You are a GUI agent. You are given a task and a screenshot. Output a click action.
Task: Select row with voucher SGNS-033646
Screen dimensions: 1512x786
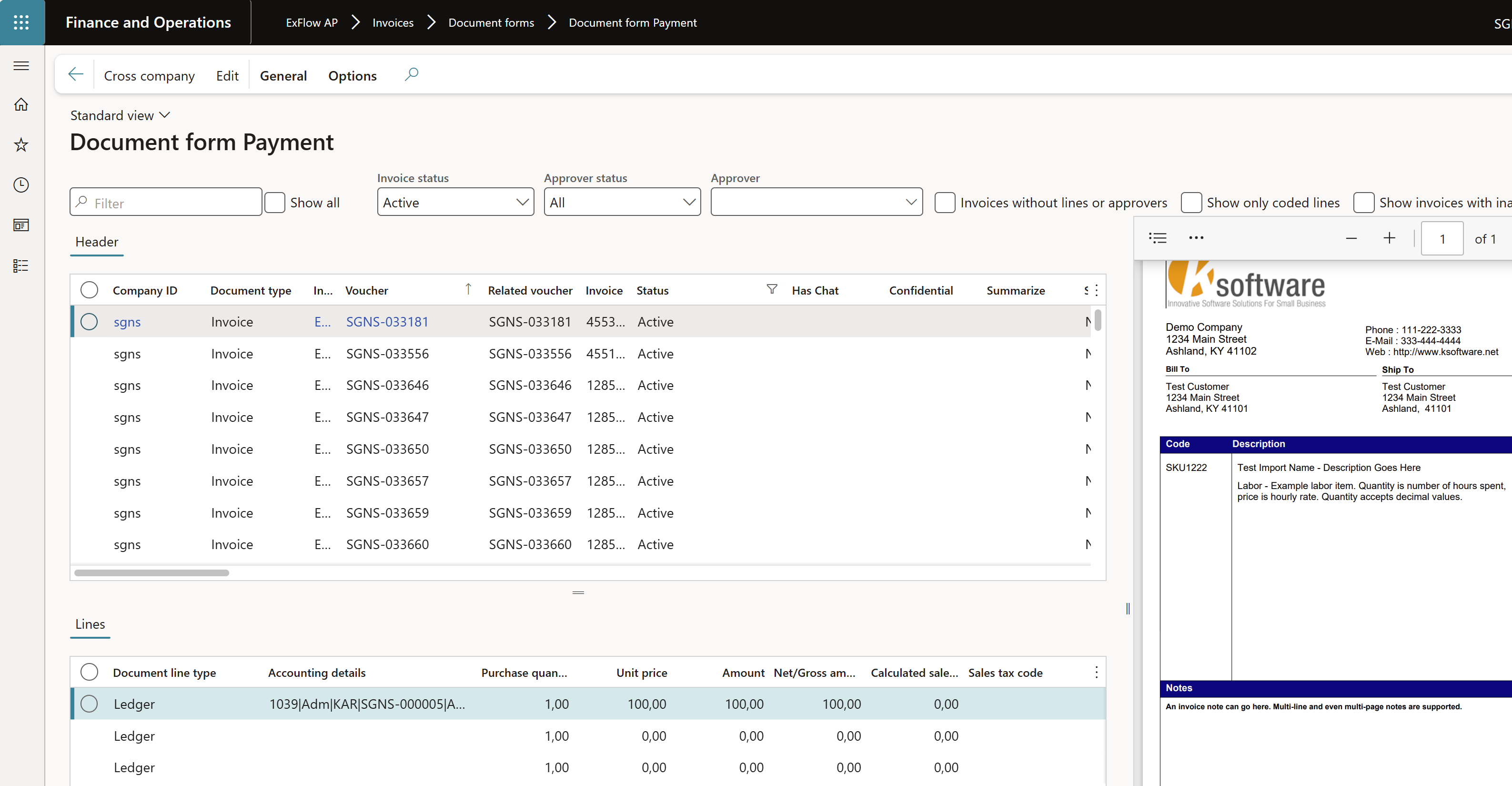pyautogui.click(x=581, y=385)
